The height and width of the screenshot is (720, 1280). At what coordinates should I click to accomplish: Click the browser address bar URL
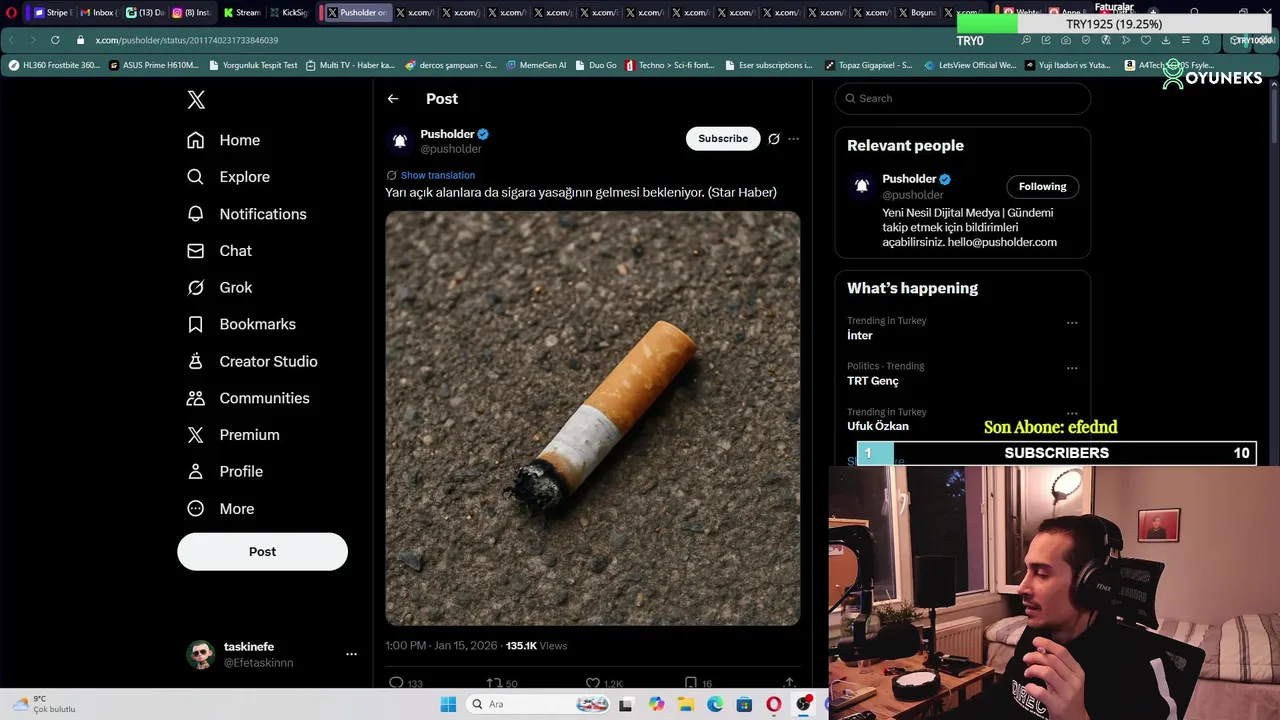click(187, 40)
